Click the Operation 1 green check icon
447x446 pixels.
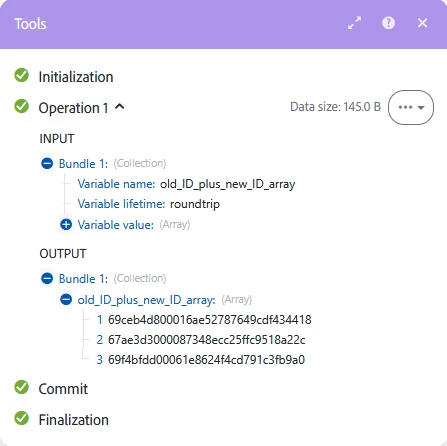22,106
